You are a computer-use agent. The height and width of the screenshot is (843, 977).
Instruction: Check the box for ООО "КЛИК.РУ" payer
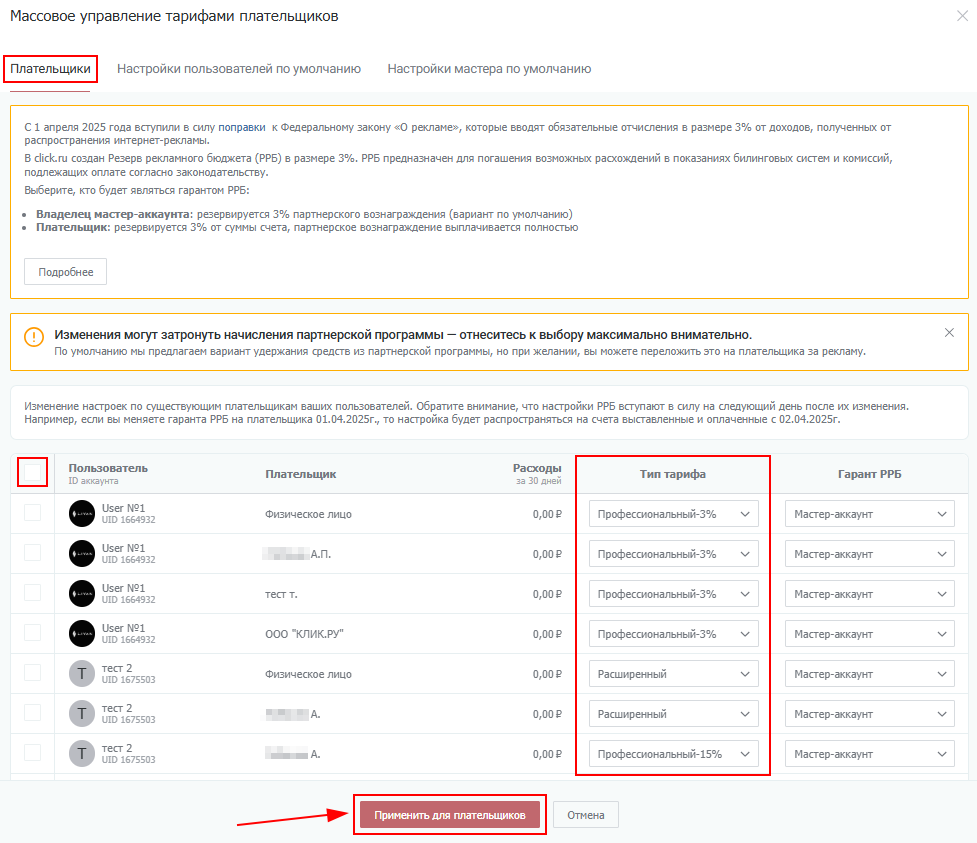pos(33,633)
